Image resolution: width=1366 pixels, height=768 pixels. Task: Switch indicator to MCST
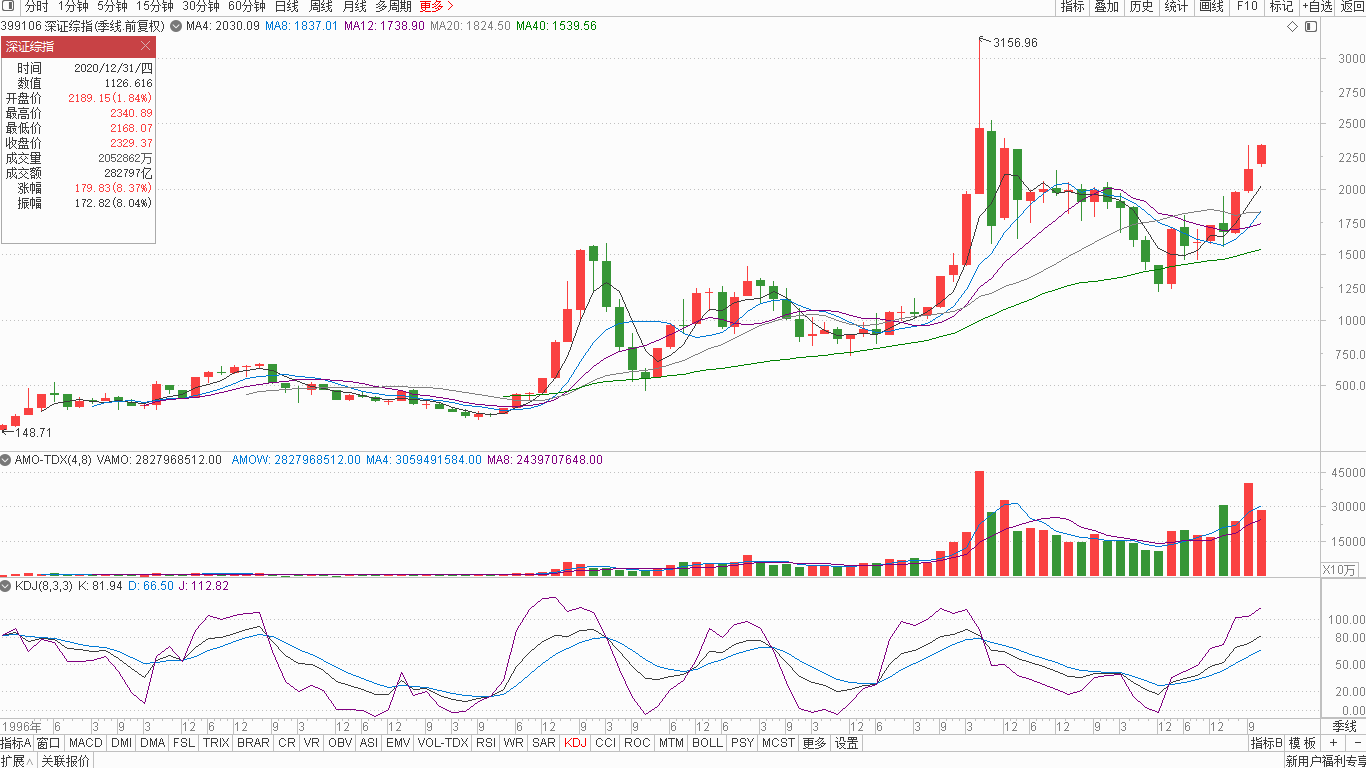pyautogui.click(x=778, y=743)
